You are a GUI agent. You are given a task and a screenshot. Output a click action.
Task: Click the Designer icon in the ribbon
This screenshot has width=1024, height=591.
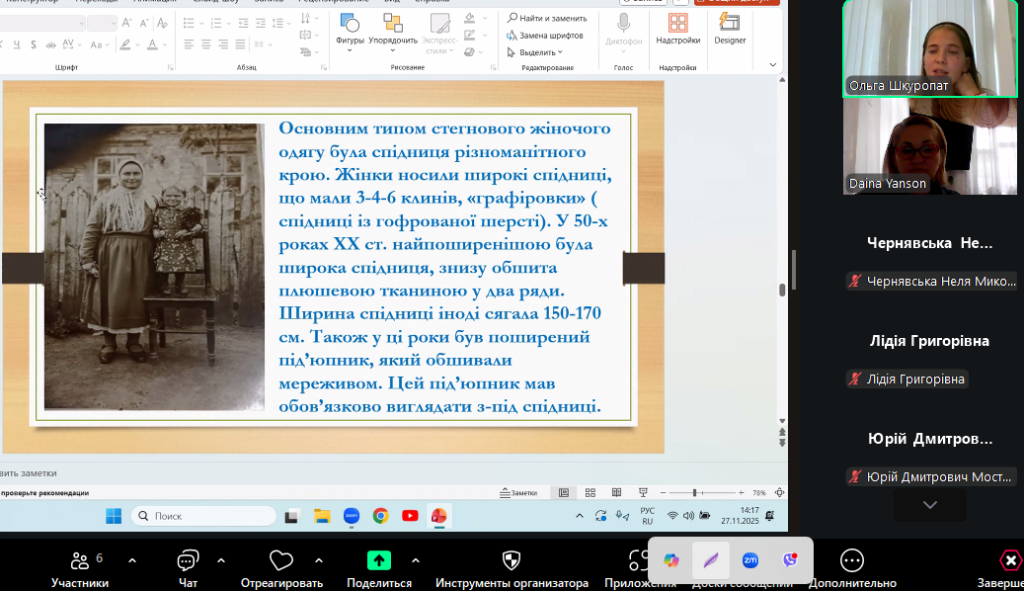coord(729,28)
